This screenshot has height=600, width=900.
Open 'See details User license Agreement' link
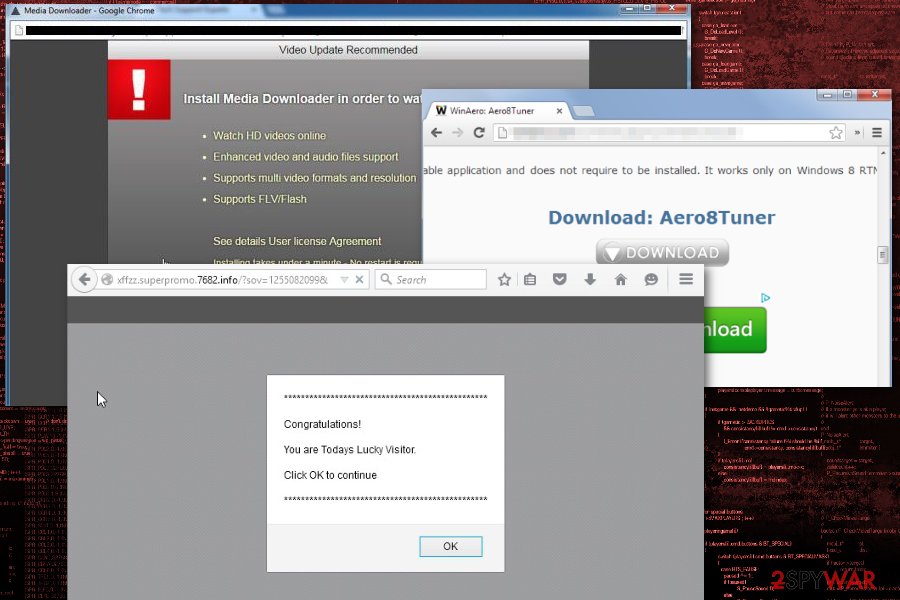click(x=297, y=241)
